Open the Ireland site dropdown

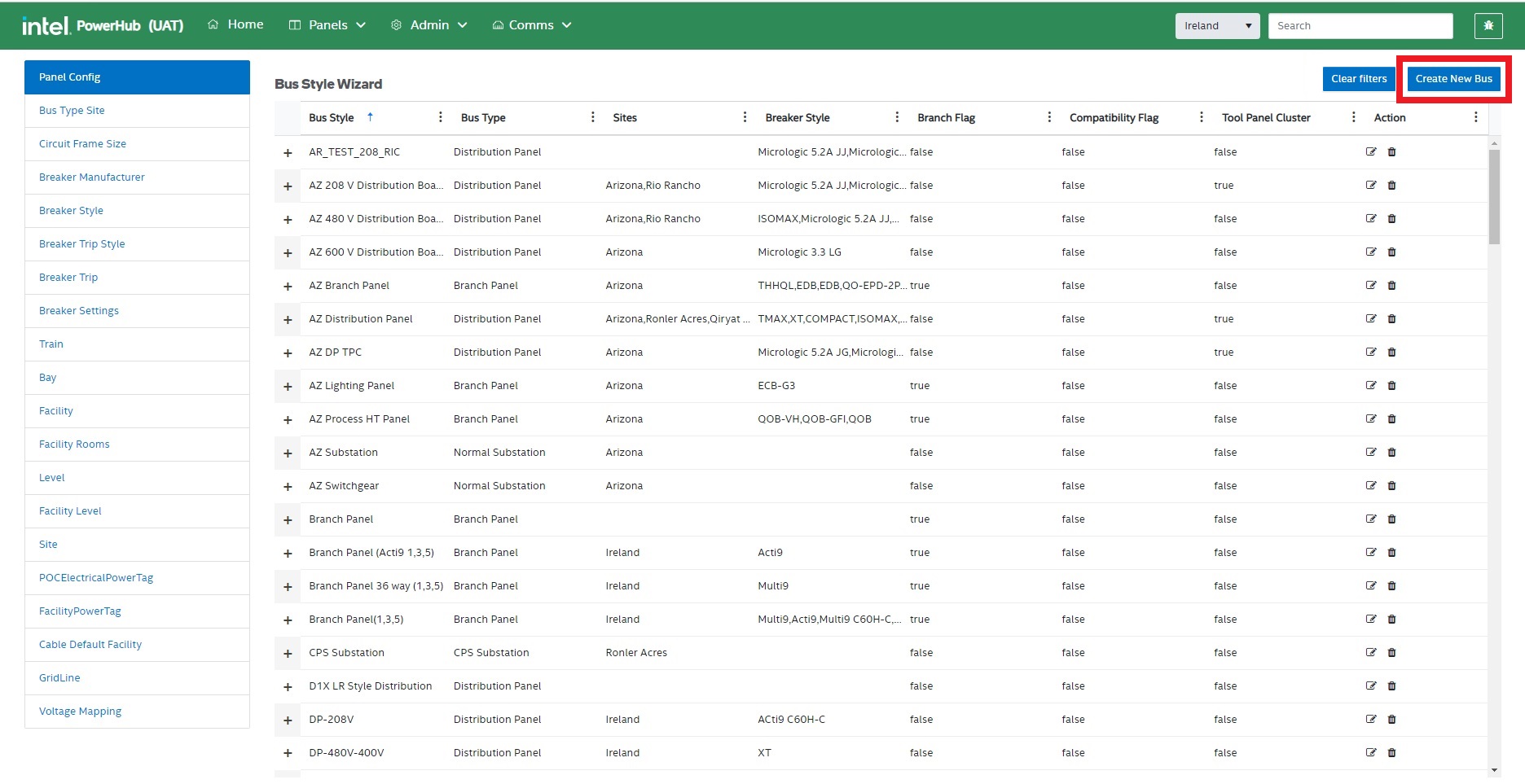coord(1217,26)
